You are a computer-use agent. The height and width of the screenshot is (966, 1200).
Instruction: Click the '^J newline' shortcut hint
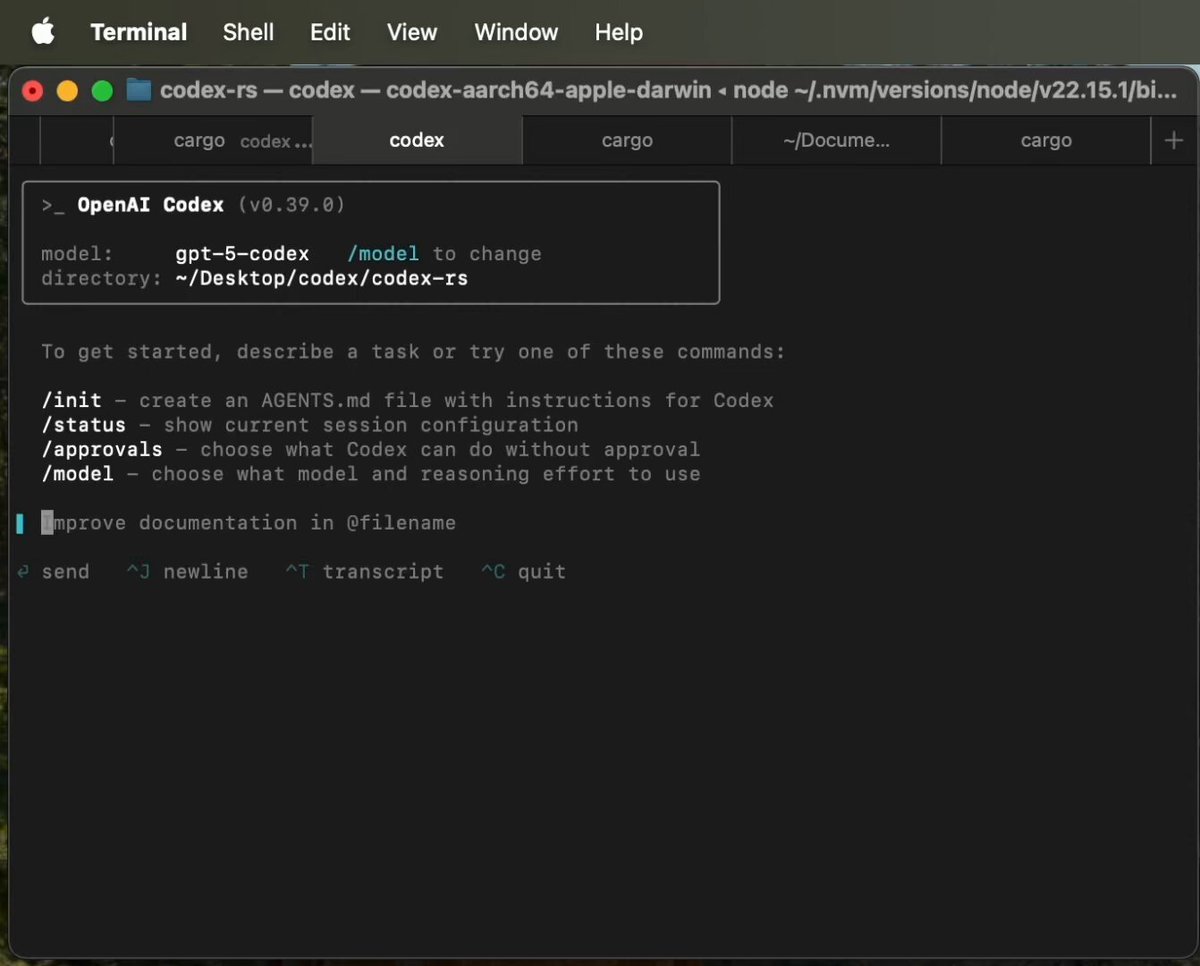187,572
